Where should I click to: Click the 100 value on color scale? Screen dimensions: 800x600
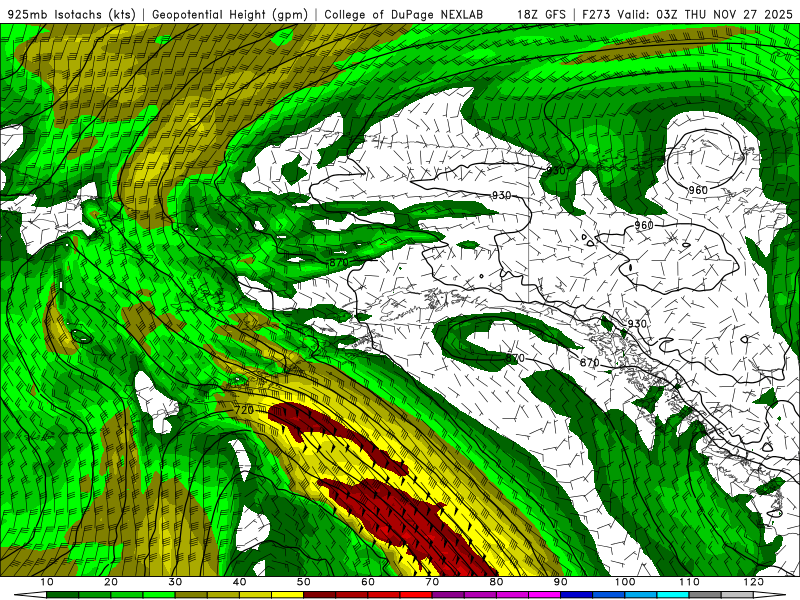click(625, 582)
